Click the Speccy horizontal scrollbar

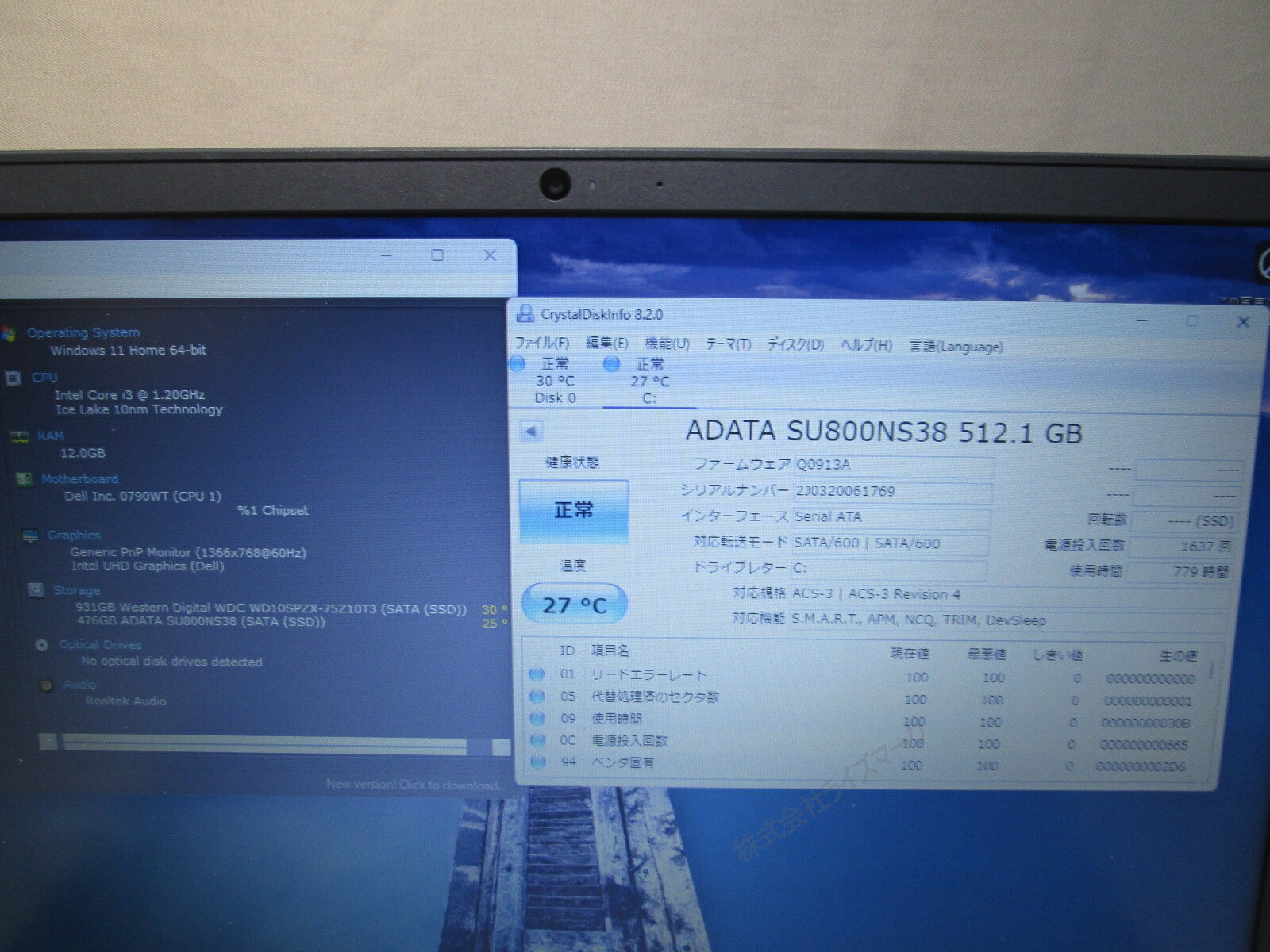(x=274, y=744)
